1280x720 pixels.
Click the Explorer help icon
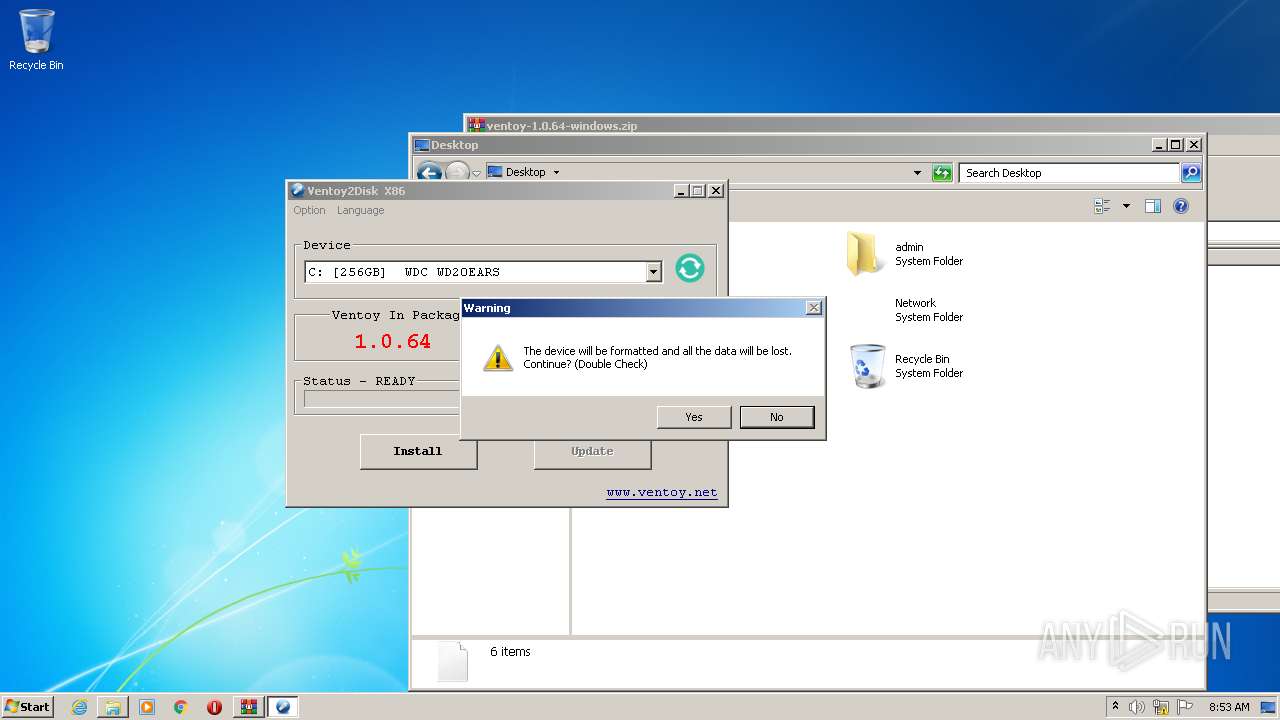1180,206
